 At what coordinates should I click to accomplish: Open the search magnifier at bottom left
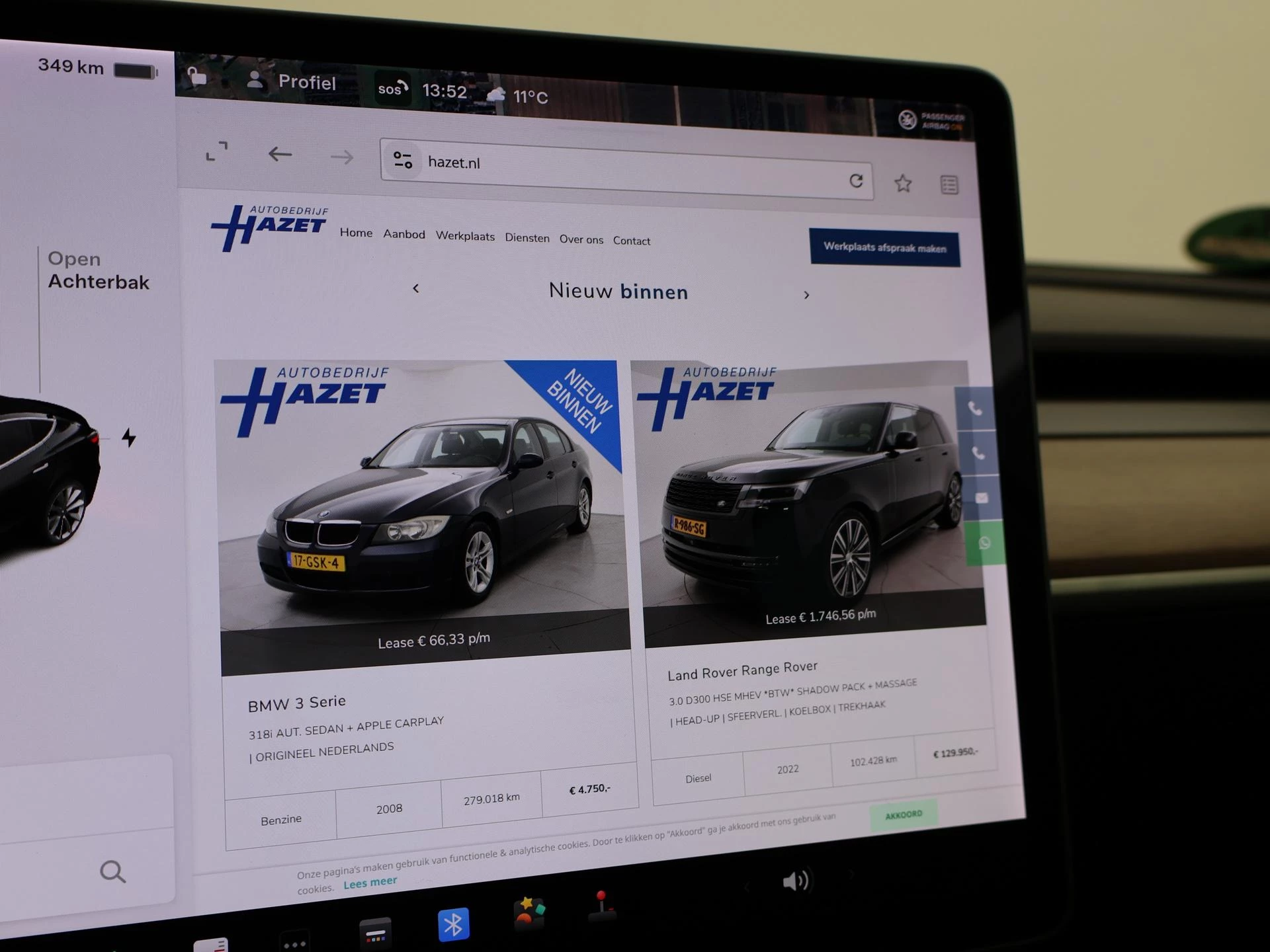[113, 873]
